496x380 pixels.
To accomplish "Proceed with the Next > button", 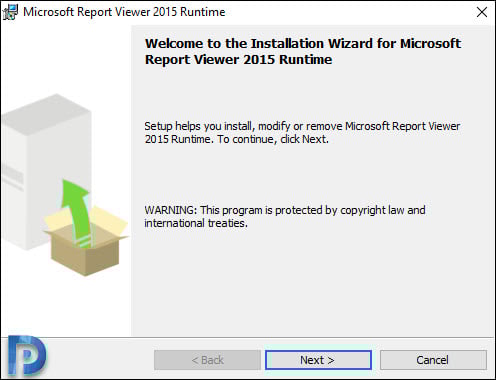I will point(318,360).
